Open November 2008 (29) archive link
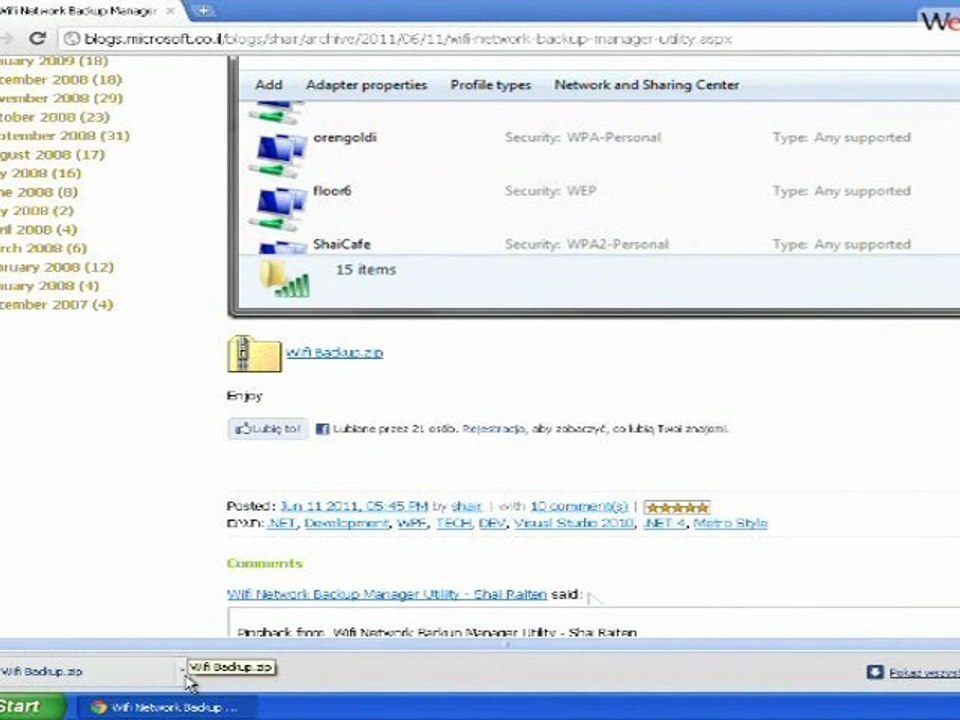 pyautogui.click(x=61, y=98)
